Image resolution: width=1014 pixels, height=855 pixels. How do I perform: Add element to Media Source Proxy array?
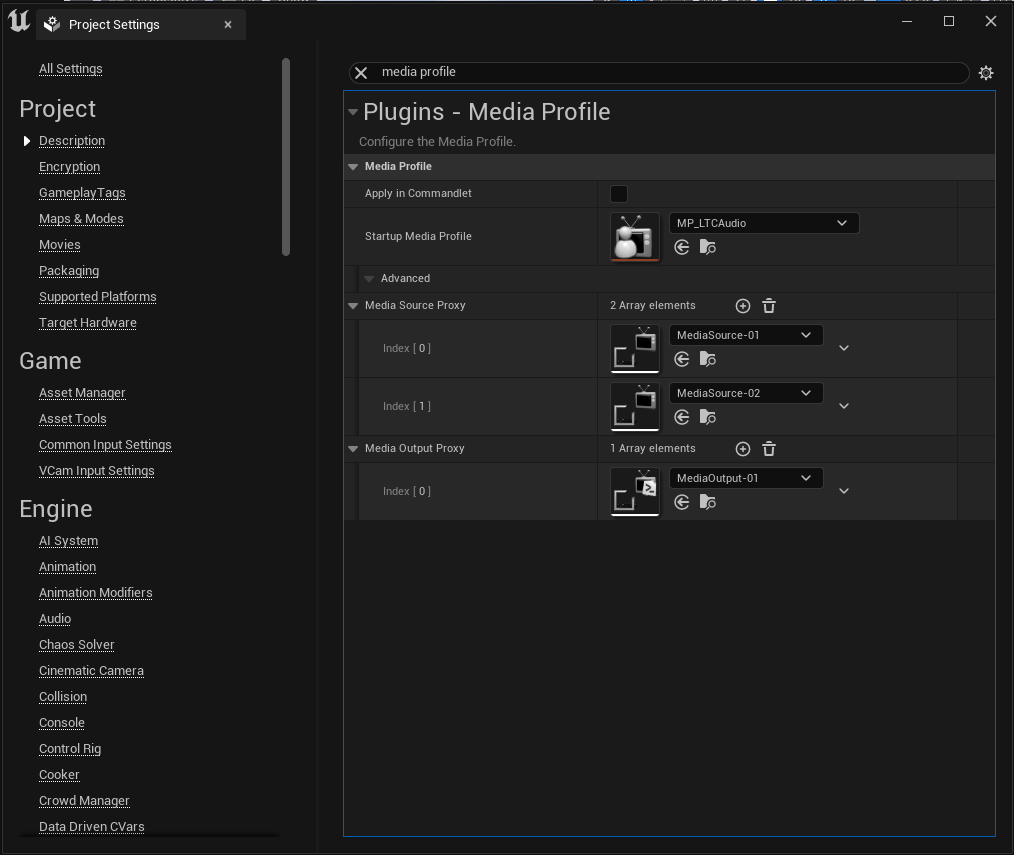743,306
